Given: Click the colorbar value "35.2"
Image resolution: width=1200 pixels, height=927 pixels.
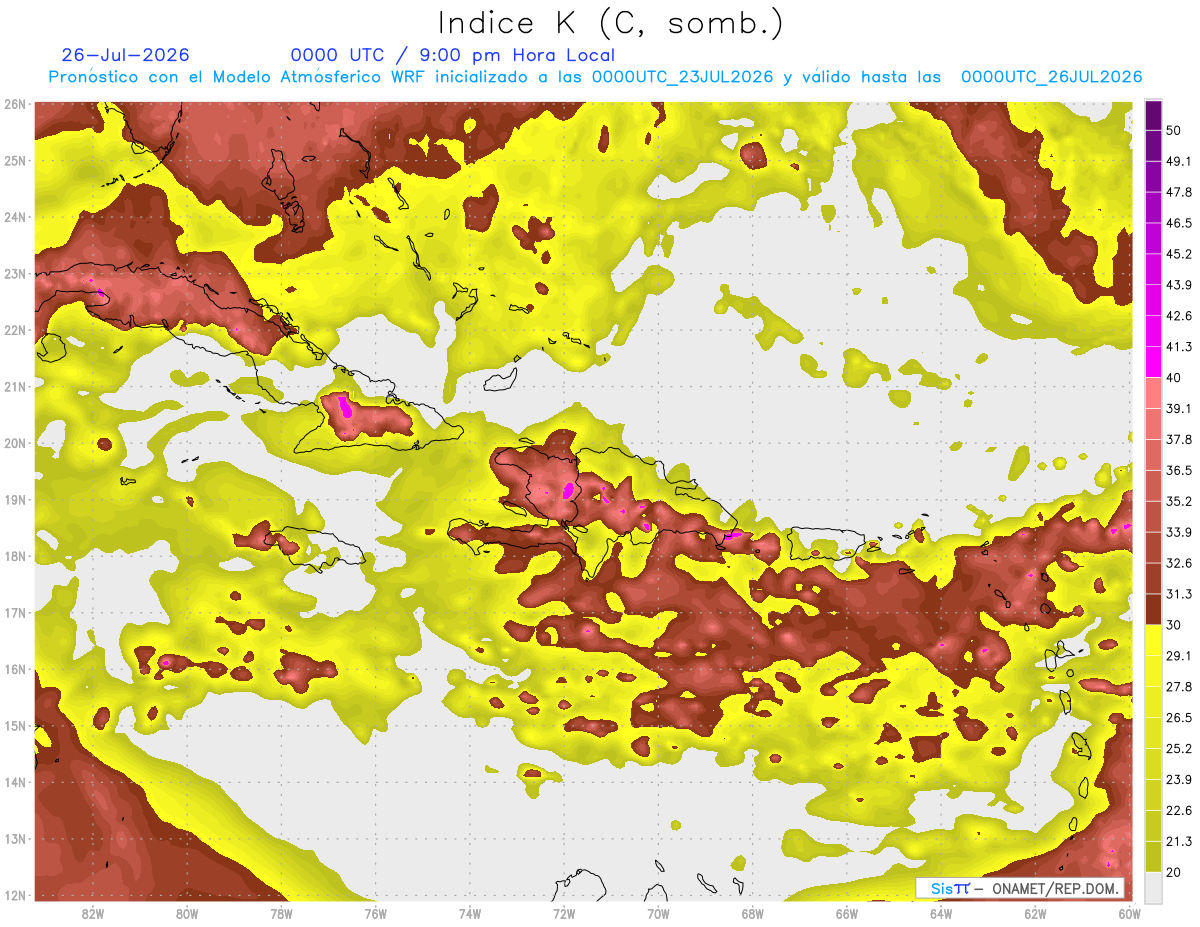Looking at the screenshot, I should [x=1179, y=501].
